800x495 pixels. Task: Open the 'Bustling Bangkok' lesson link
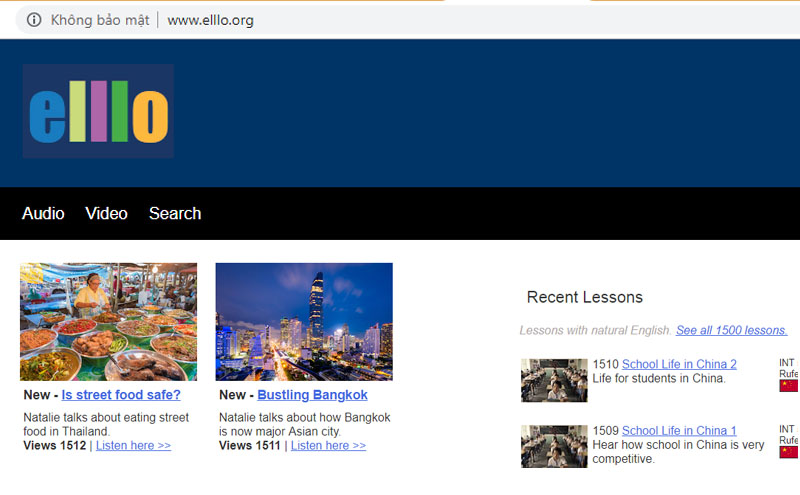tap(312, 395)
